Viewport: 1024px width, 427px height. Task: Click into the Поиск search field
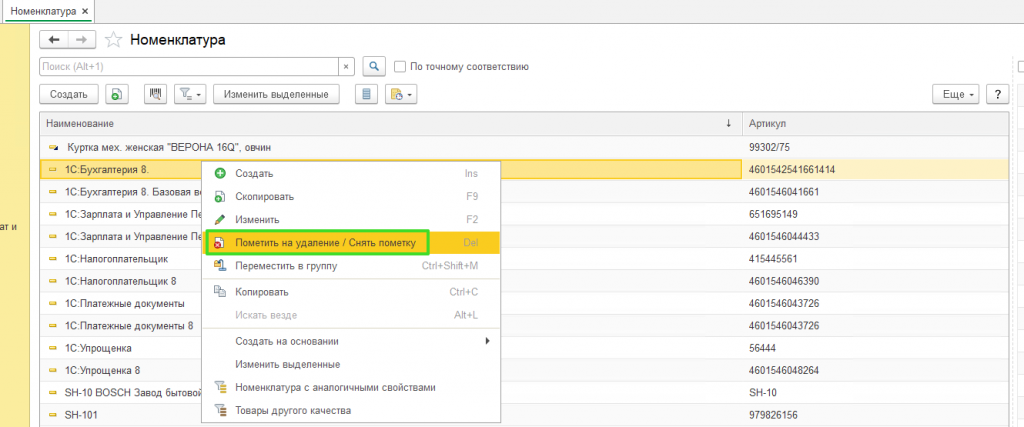(x=189, y=67)
